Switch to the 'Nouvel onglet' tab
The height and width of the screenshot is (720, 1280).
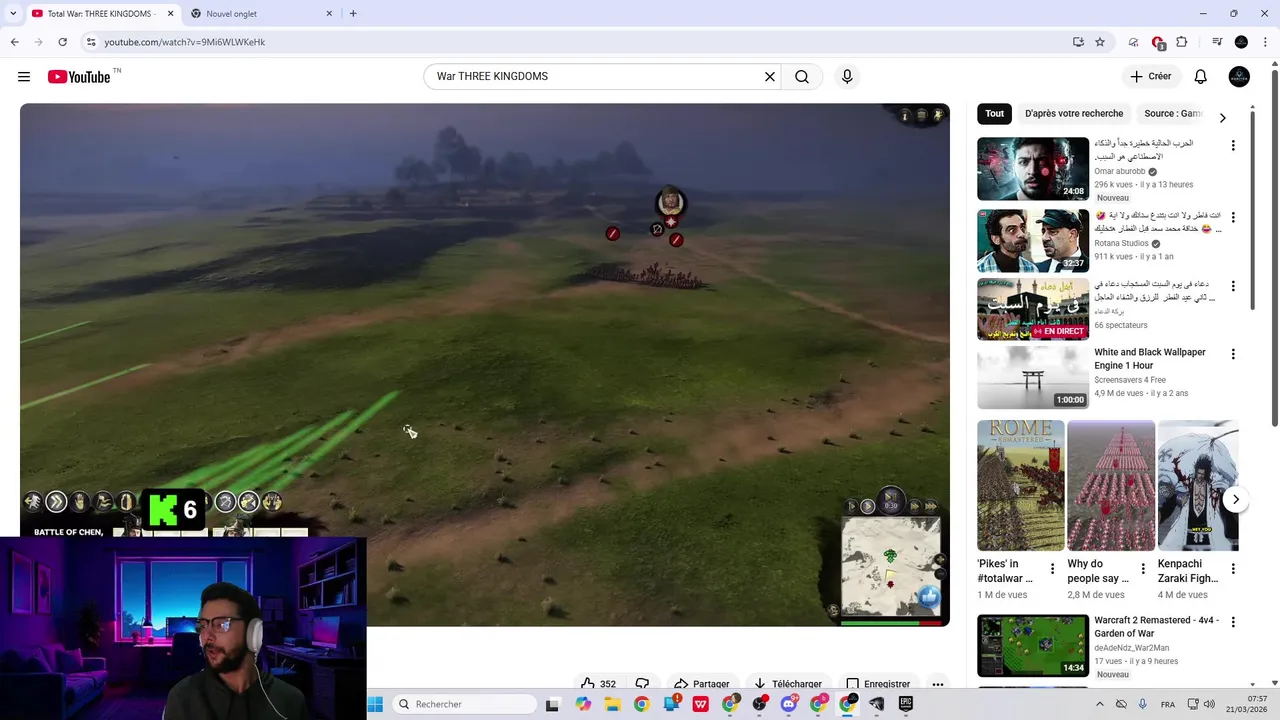[x=262, y=14]
